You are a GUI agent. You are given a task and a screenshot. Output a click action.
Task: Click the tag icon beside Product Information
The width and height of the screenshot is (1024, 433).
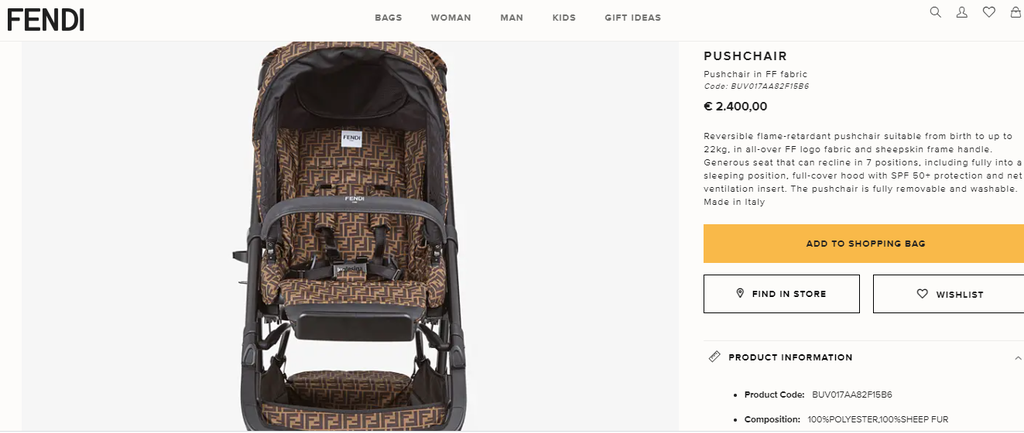click(x=714, y=357)
